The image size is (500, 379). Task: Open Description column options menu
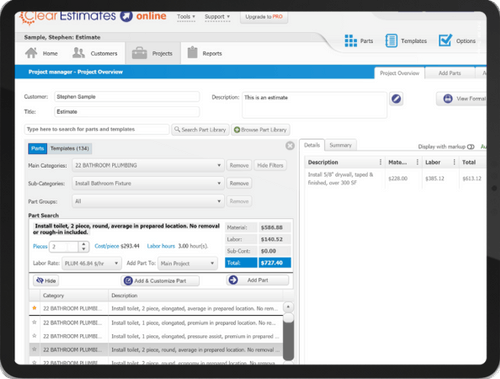point(380,162)
